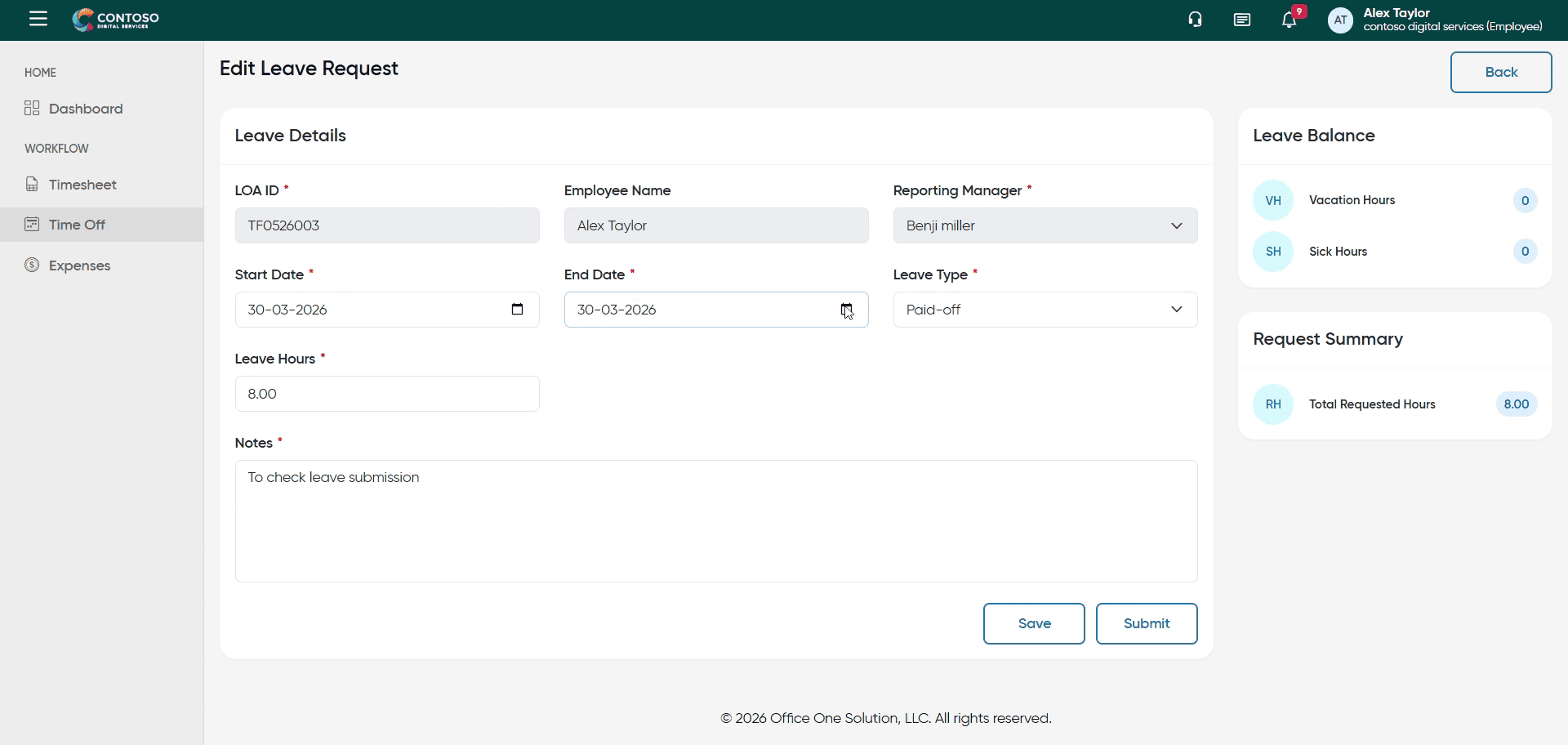1568x745 pixels.
Task: Submit the leave request
Action: point(1146,623)
